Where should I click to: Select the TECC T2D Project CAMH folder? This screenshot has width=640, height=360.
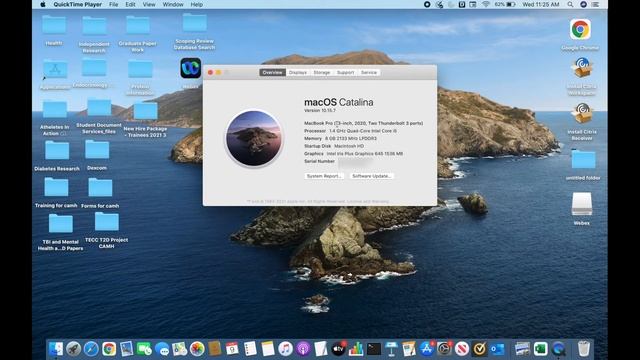click(x=107, y=222)
